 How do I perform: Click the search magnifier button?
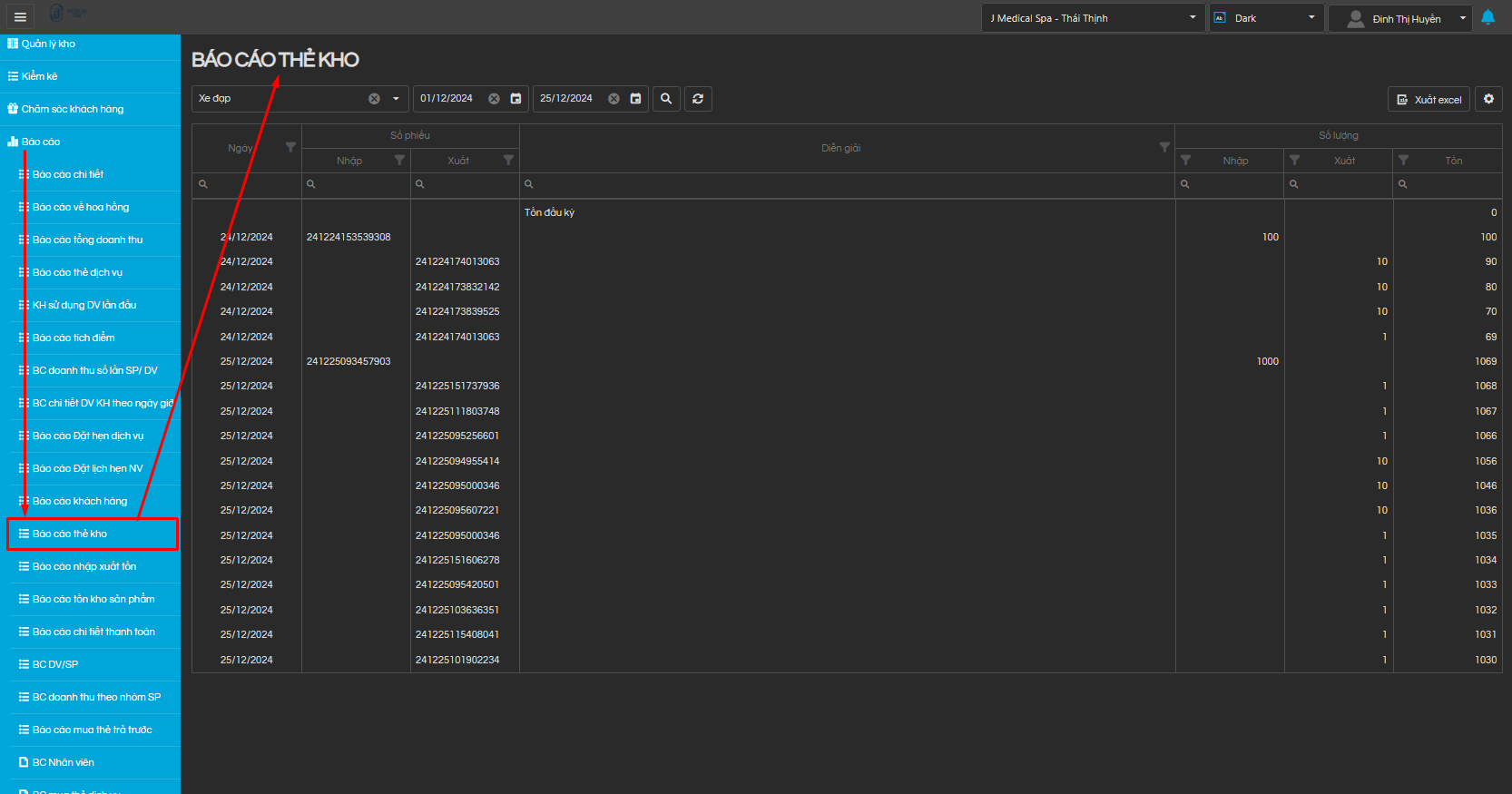point(666,99)
